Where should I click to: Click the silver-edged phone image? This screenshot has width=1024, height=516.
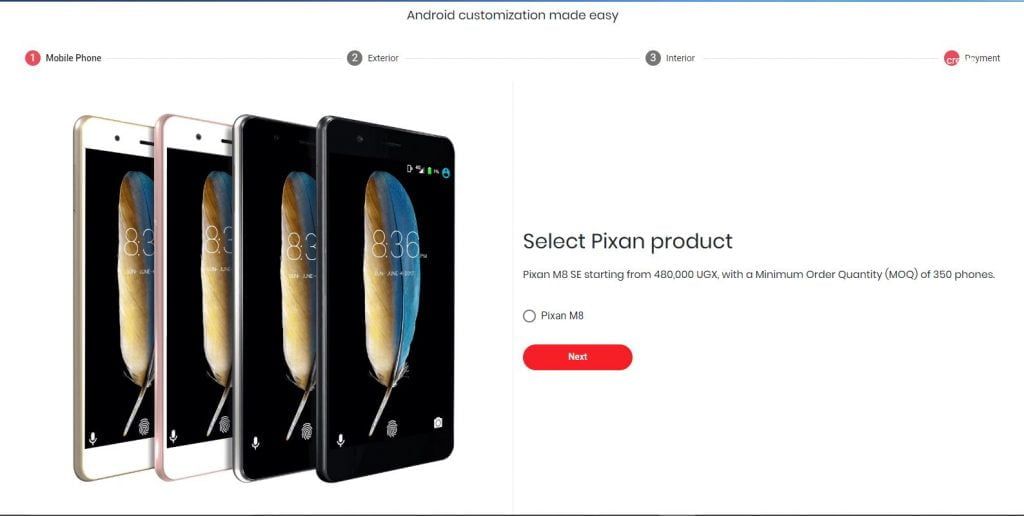tap(274, 297)
